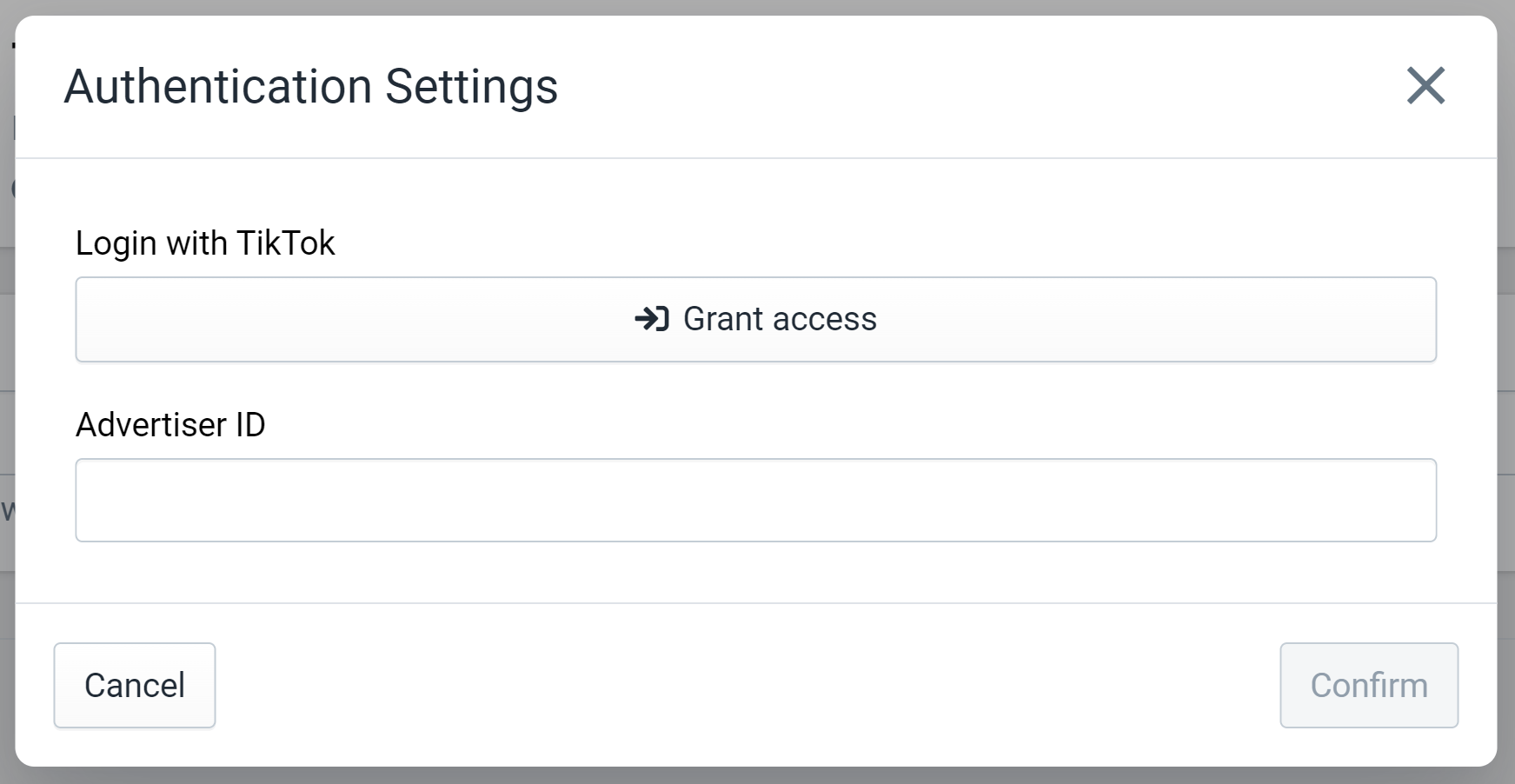Click the words Grant access in the button
This screenshot has height=784, width=1515.
click(x=780, y=319)
